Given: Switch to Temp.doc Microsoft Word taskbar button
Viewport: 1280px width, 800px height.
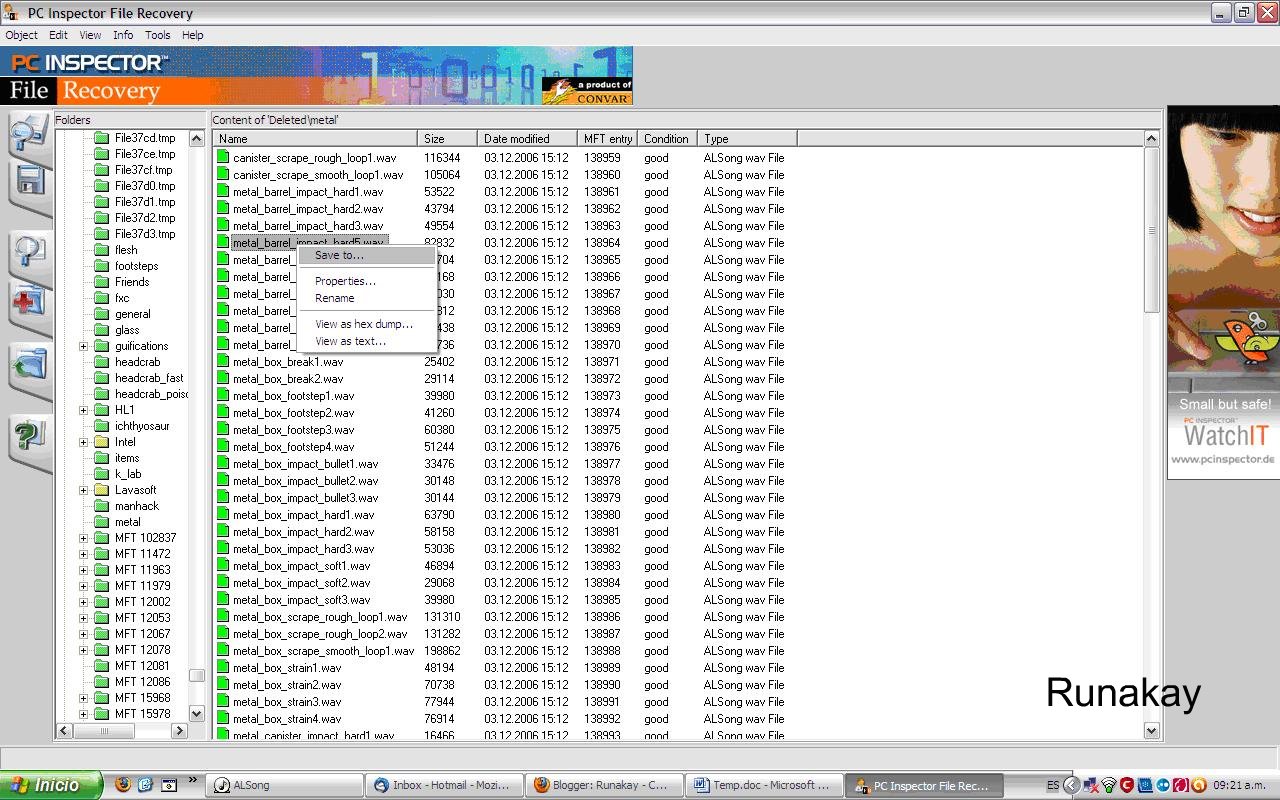Looking at the screenshot, I should pyautogui.click(x=765, y=786).
